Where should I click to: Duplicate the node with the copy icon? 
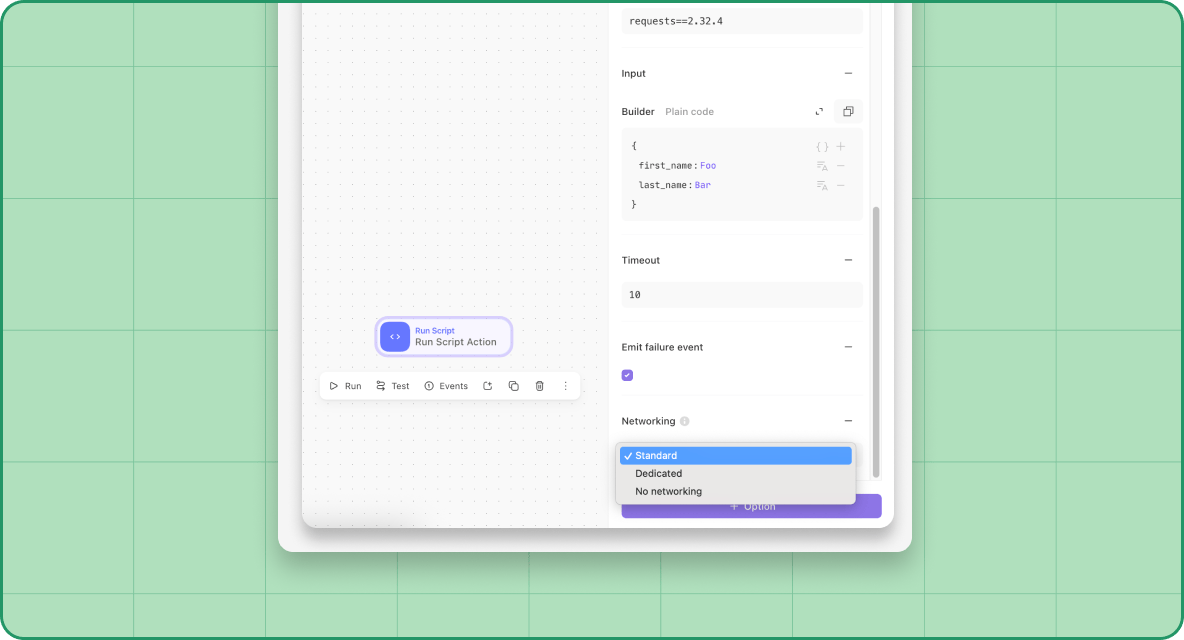[513, 386]
